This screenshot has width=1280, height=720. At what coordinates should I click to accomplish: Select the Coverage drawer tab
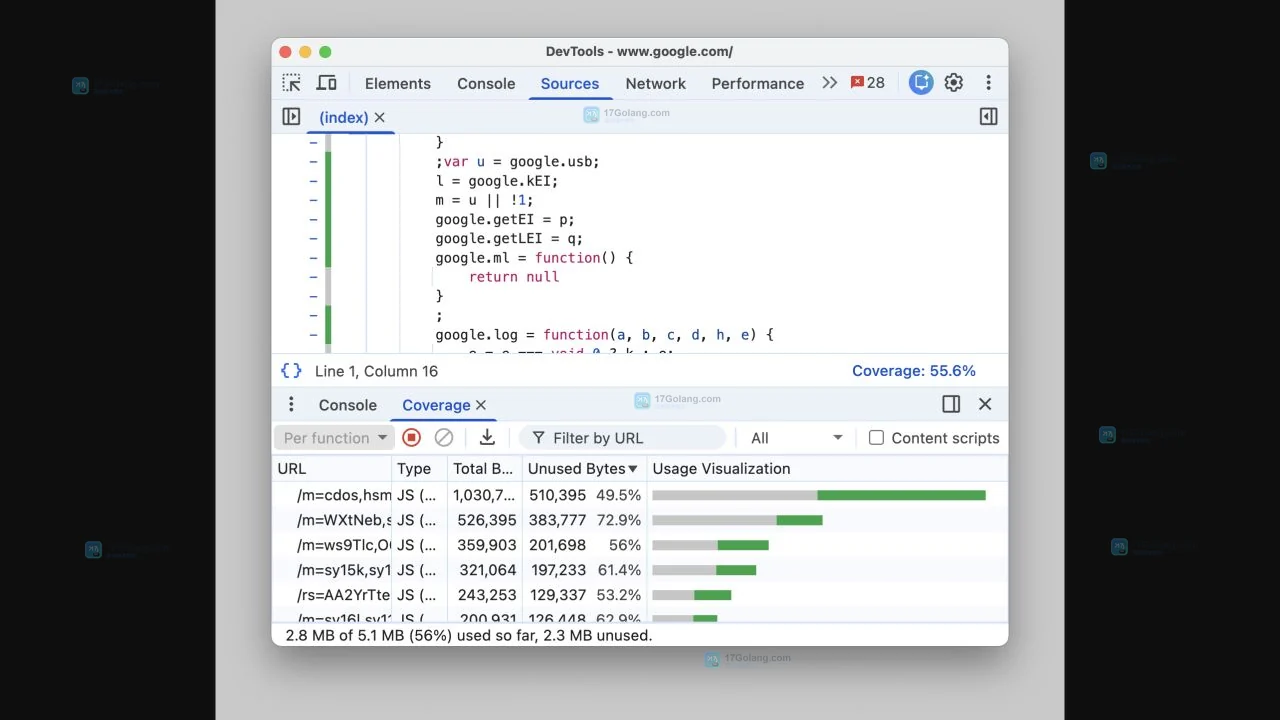(436, 405)
